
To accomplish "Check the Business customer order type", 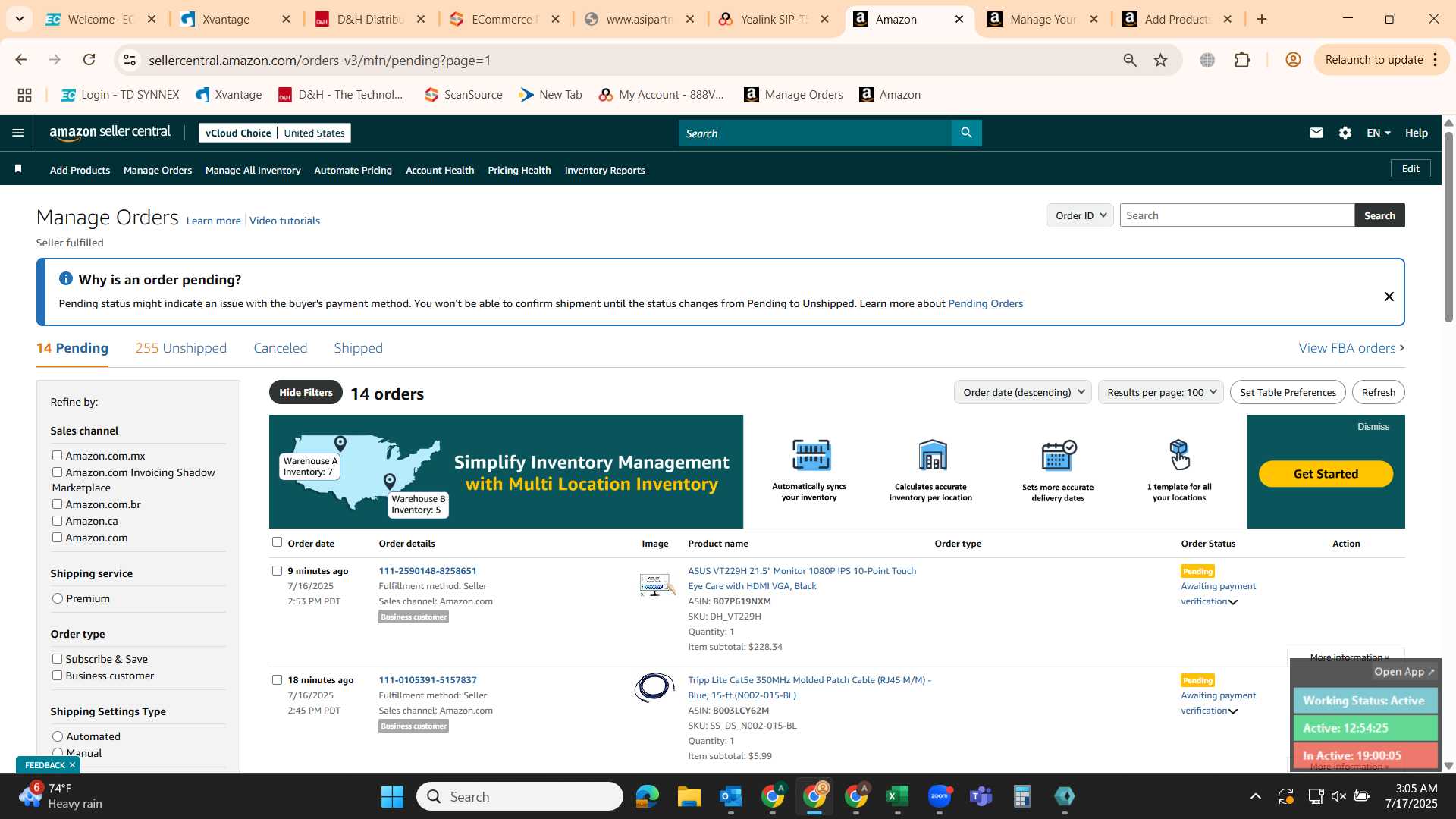I will (x=57, y=675).
